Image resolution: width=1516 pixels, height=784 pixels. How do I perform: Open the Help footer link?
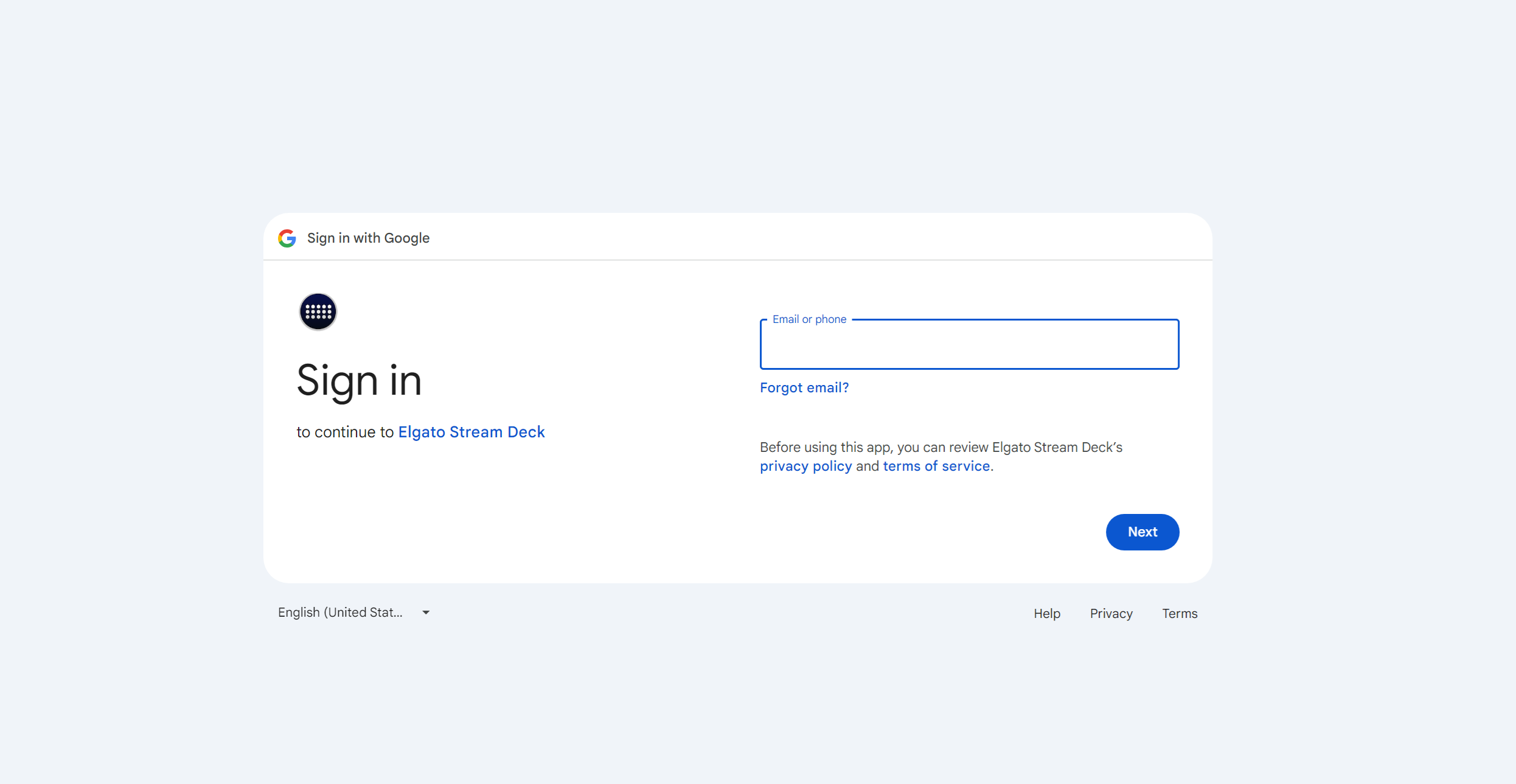pos(1047,614)
